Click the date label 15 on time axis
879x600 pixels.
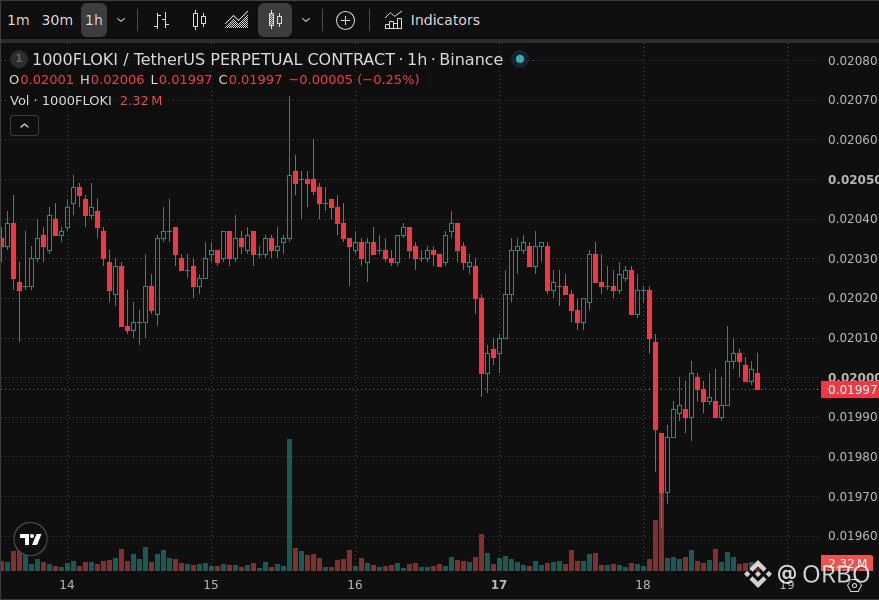click(x=211, y=585)
